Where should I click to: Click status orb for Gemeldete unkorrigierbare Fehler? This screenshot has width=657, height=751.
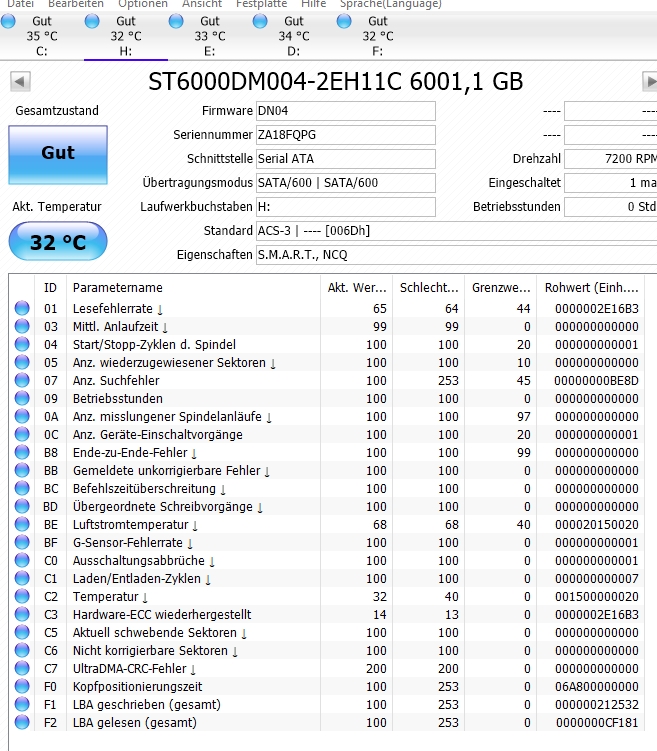pos(22,470)
